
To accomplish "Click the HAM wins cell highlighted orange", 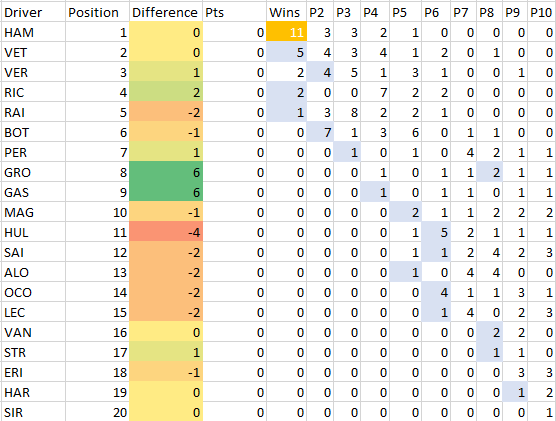I will pos(287,32).
